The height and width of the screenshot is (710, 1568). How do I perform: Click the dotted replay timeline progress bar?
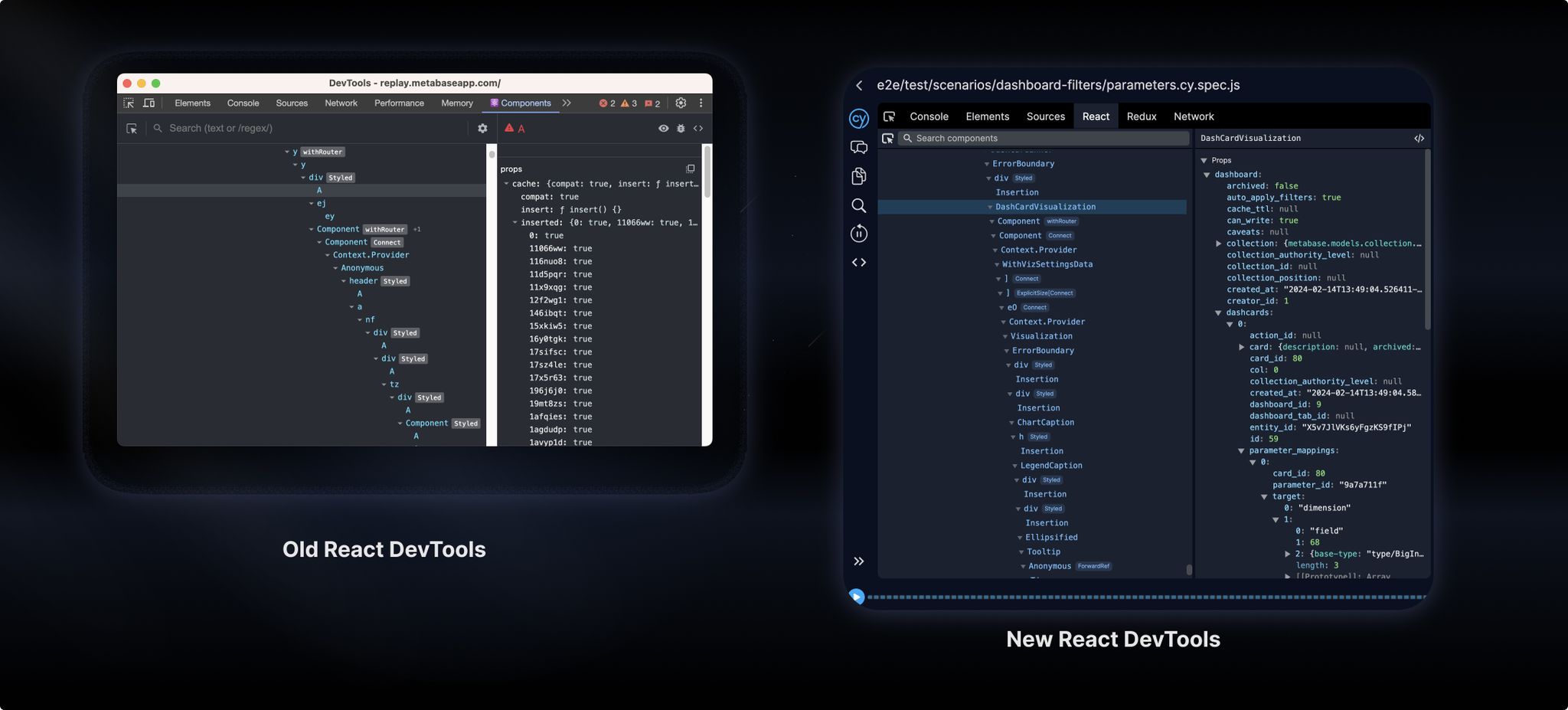[x=1147, y=597]
